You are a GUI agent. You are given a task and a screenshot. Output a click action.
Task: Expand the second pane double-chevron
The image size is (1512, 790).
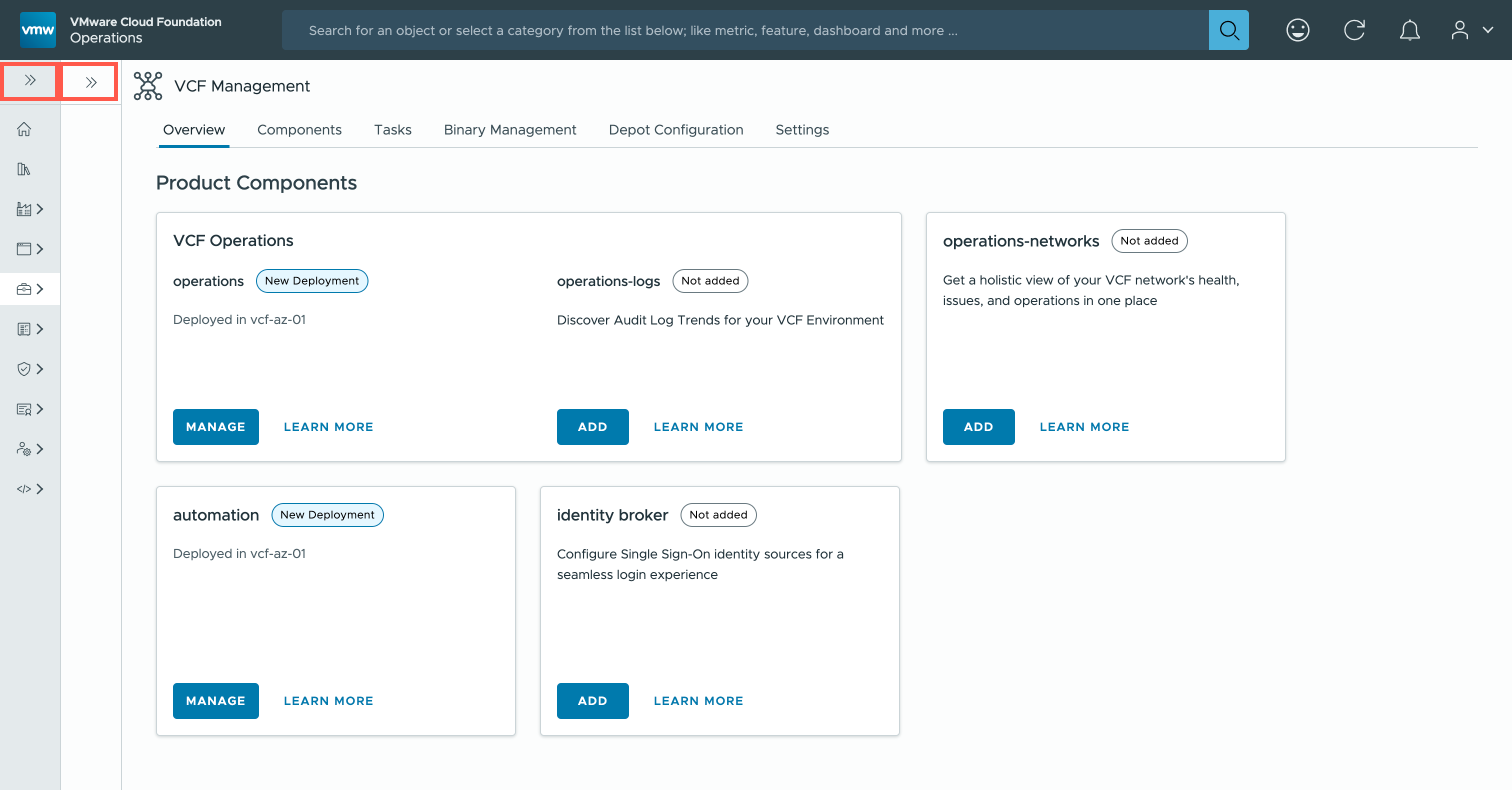(x=90, y=82)
